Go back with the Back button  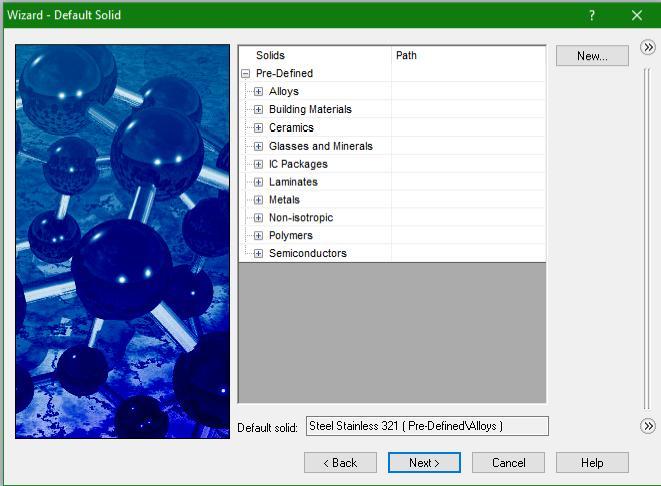click(340, 463)
